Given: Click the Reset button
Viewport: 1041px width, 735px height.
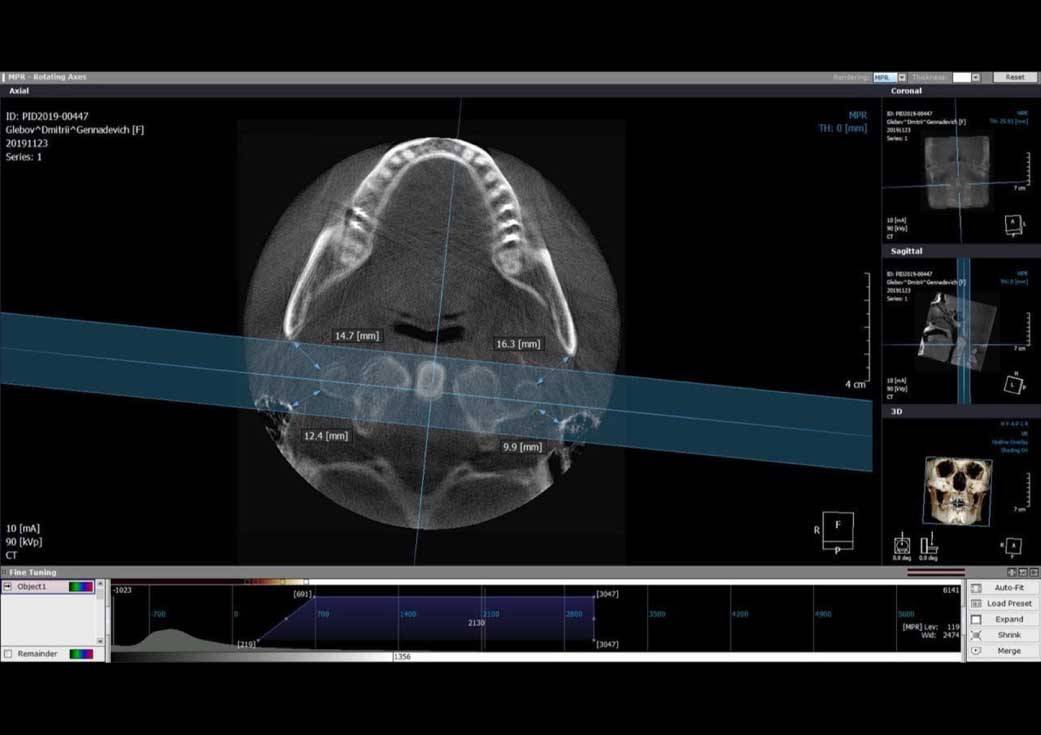Looking at the screenshot, I should 1015,78.
